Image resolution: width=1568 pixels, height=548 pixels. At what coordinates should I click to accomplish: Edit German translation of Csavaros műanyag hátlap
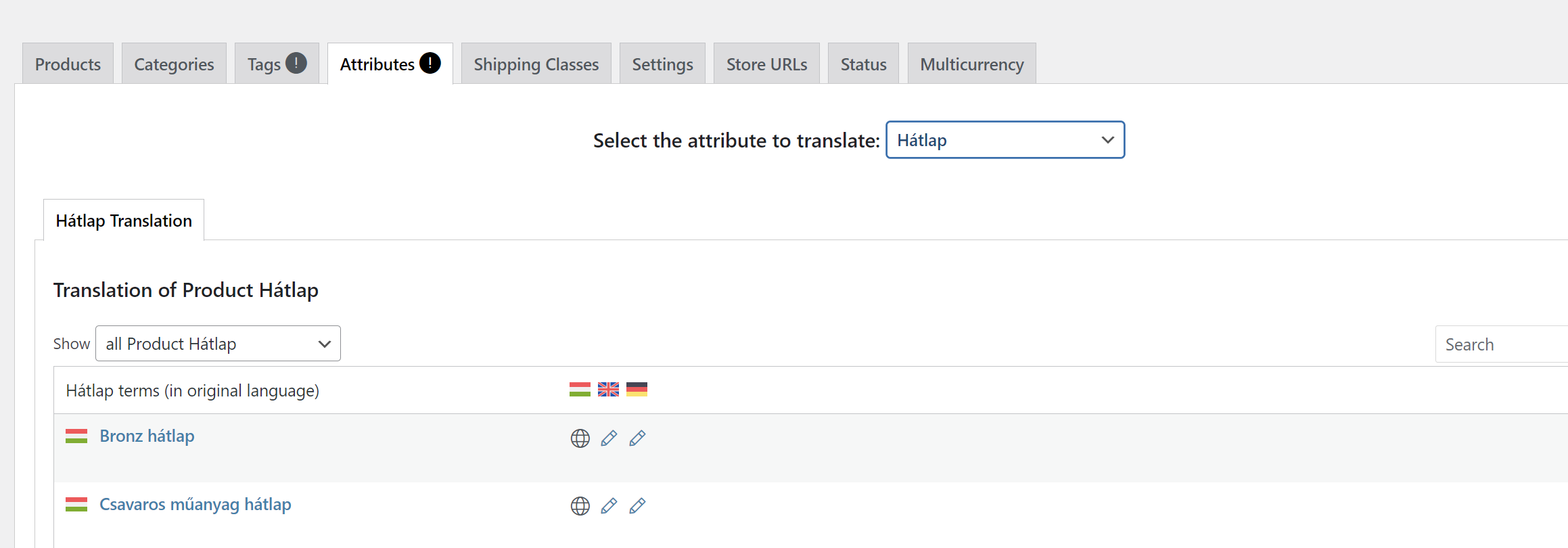click(x=637, y=506)
